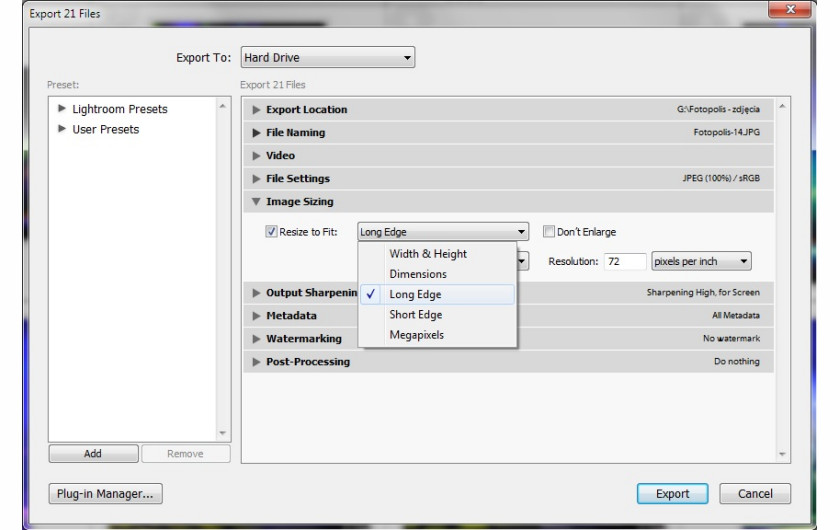This screenshot has width=840, height=530.
Task: Choose Width & Height from resize menu
Action: [x=438, y=253]
